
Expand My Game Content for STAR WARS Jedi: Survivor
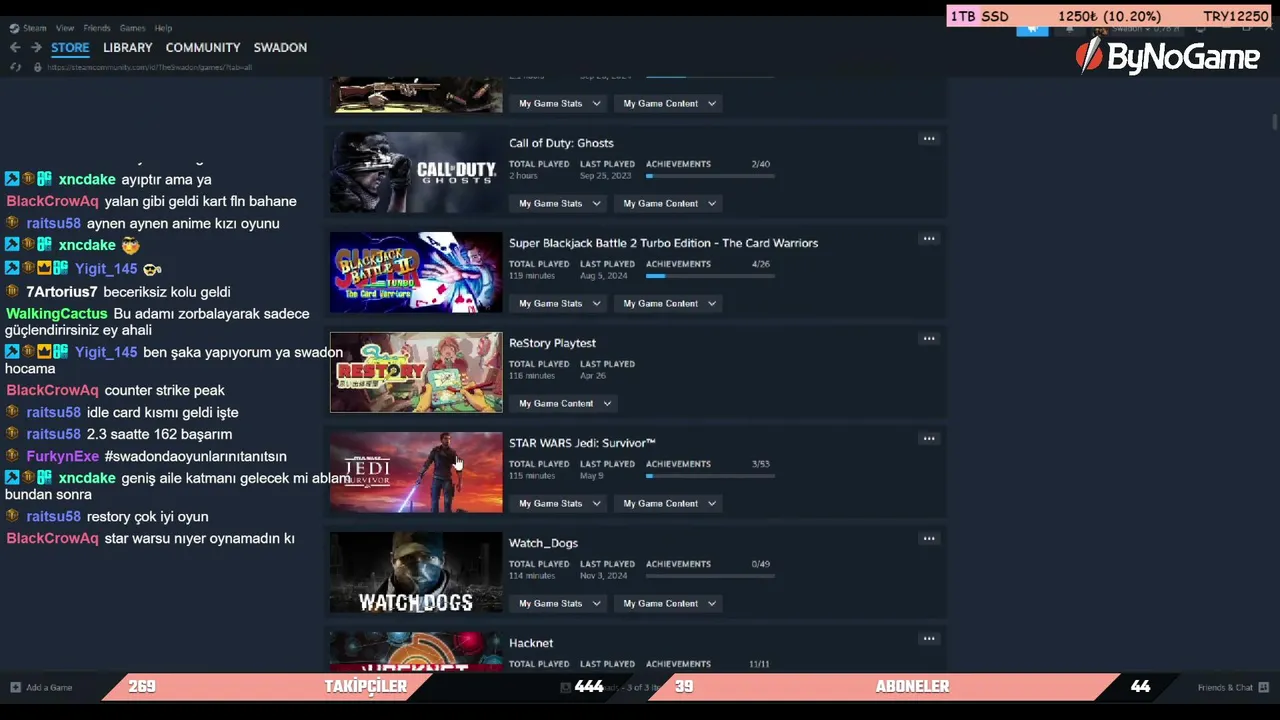click(669, 503)
